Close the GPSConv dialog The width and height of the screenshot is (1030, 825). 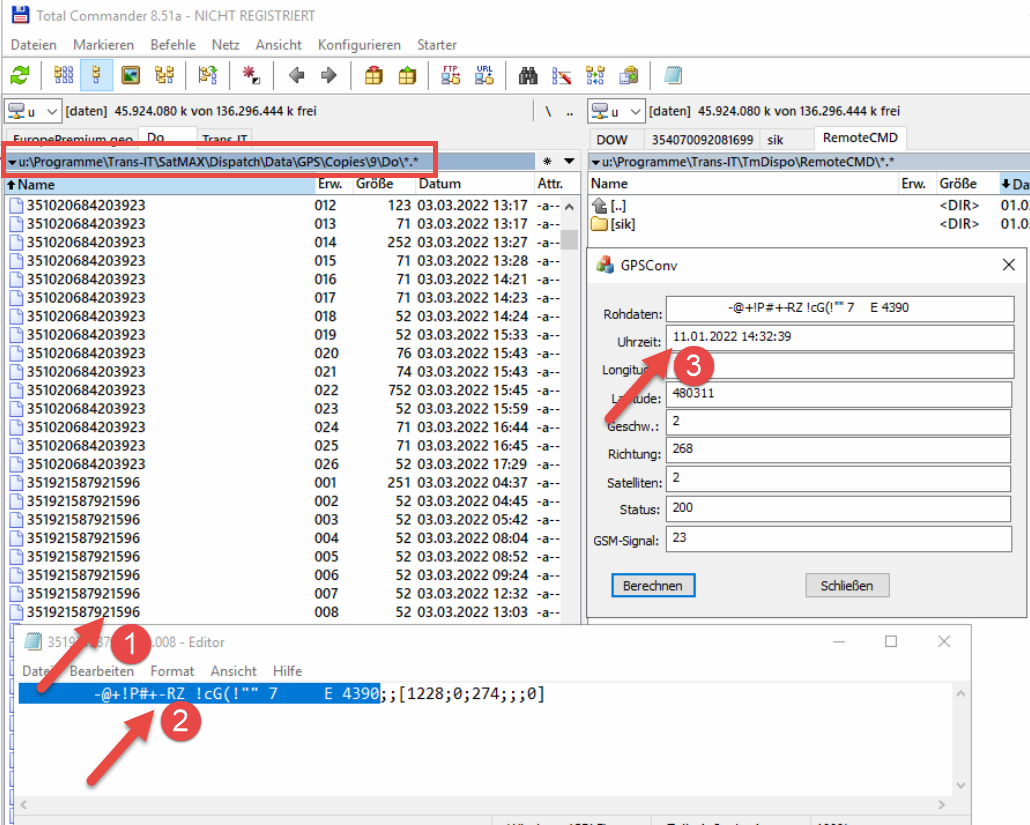(x=1008, y=265)
